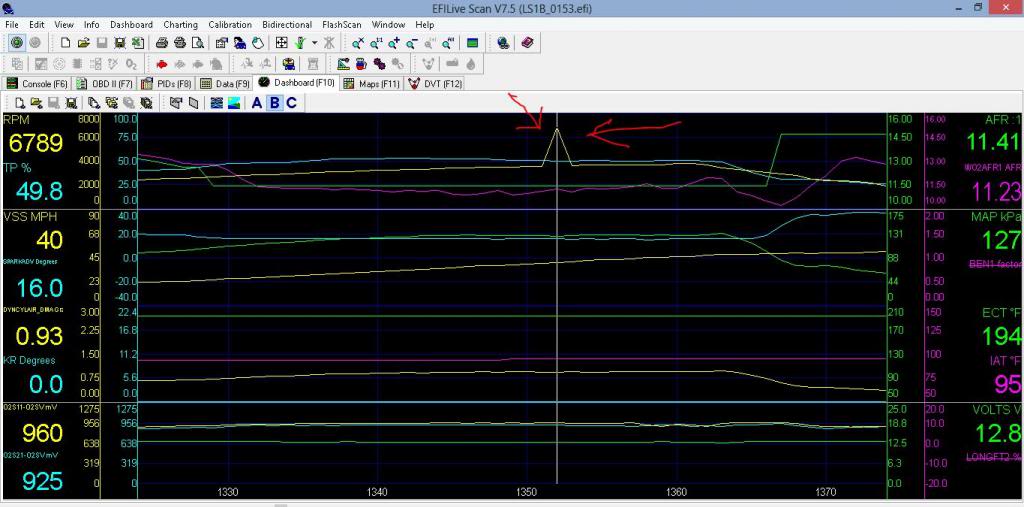1024x507 pixels.
Task: Click the green screen display icon
Action: 472,42
